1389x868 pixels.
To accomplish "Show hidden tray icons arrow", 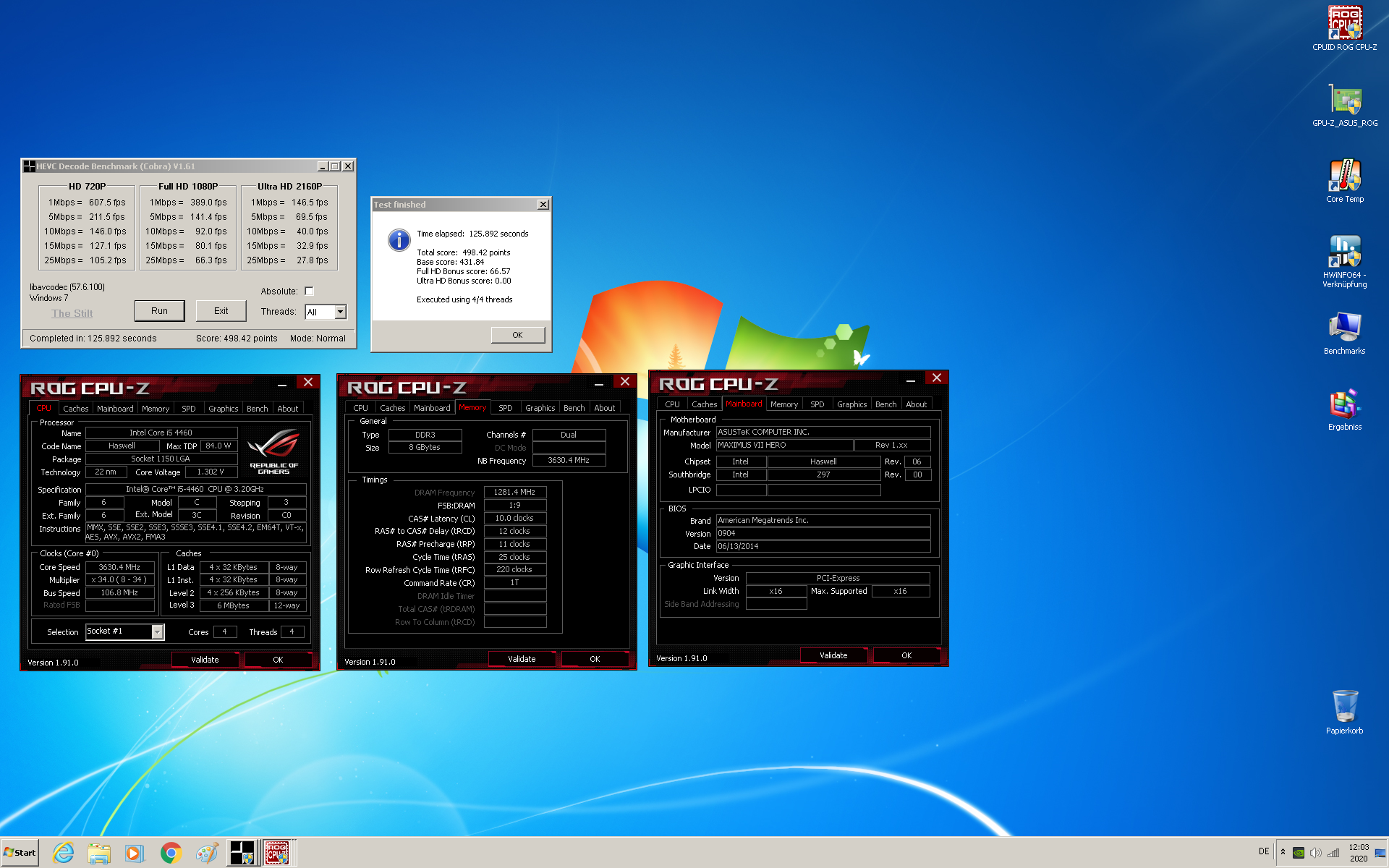I will click(x=1283, y=852).
